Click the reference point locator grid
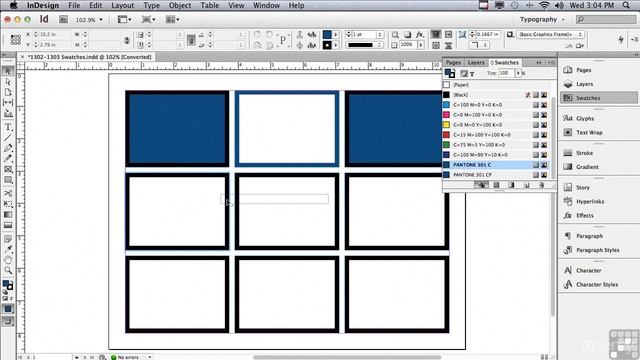Viewport: 640px width, 360px height. tap(16, 40)
